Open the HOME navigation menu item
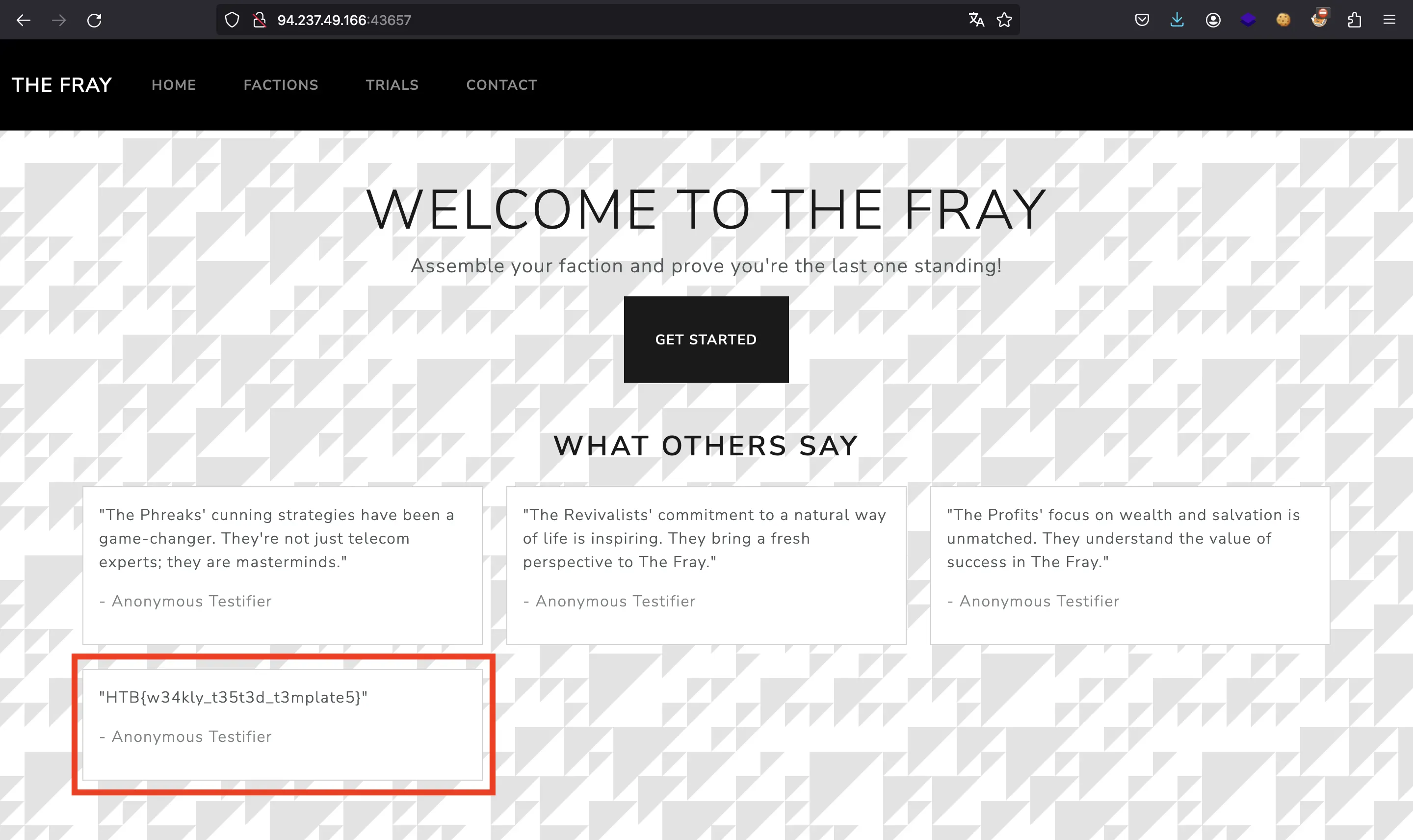Viewport: 1413px width, 840px height. coord(174,85)
